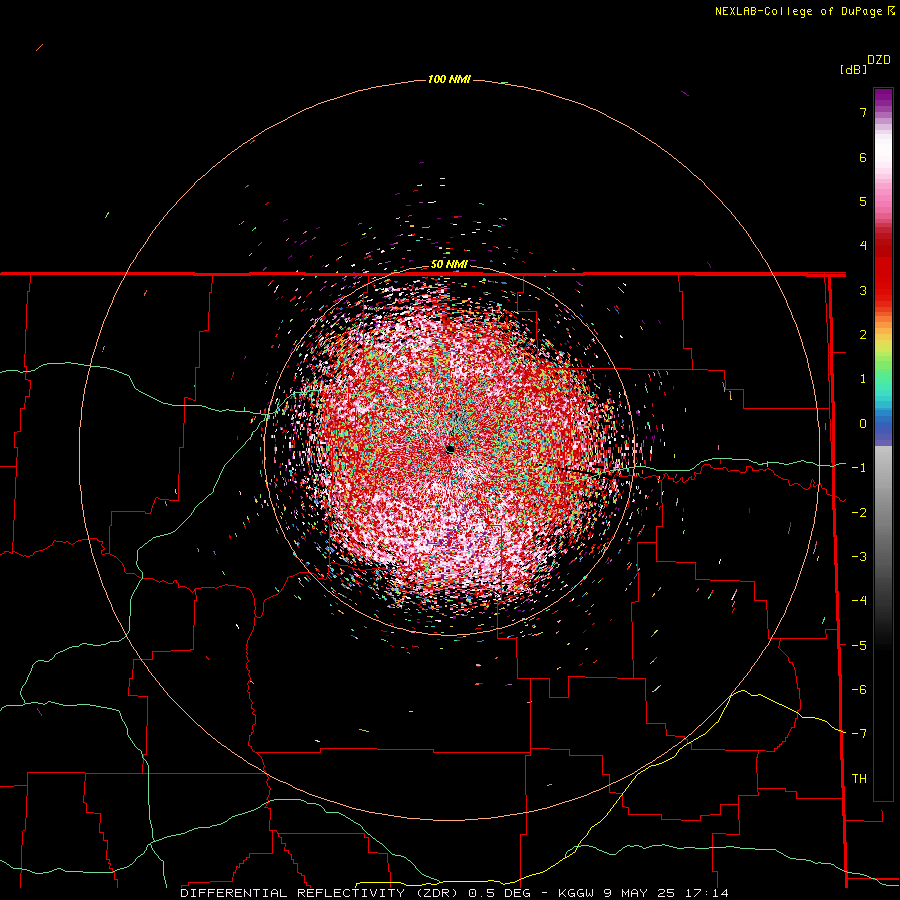This screenshot has width=900, height=900.
Task: Click the -6 dB value on scale
Action: point(859,690)
